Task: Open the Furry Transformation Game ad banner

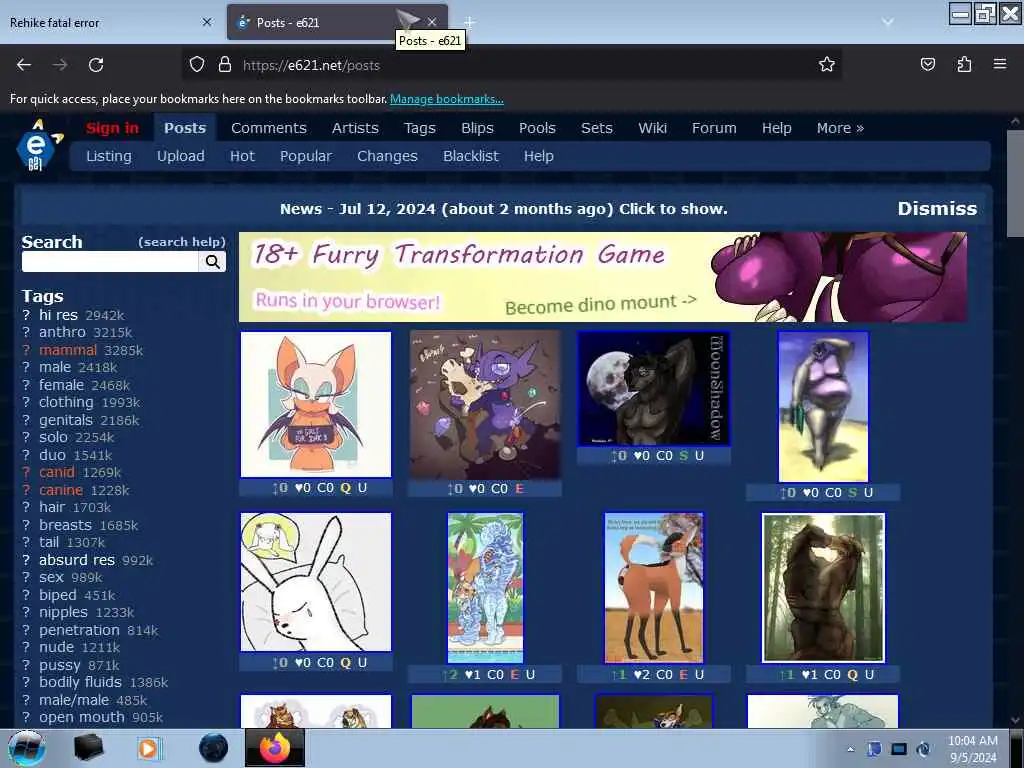Action: 603,277
